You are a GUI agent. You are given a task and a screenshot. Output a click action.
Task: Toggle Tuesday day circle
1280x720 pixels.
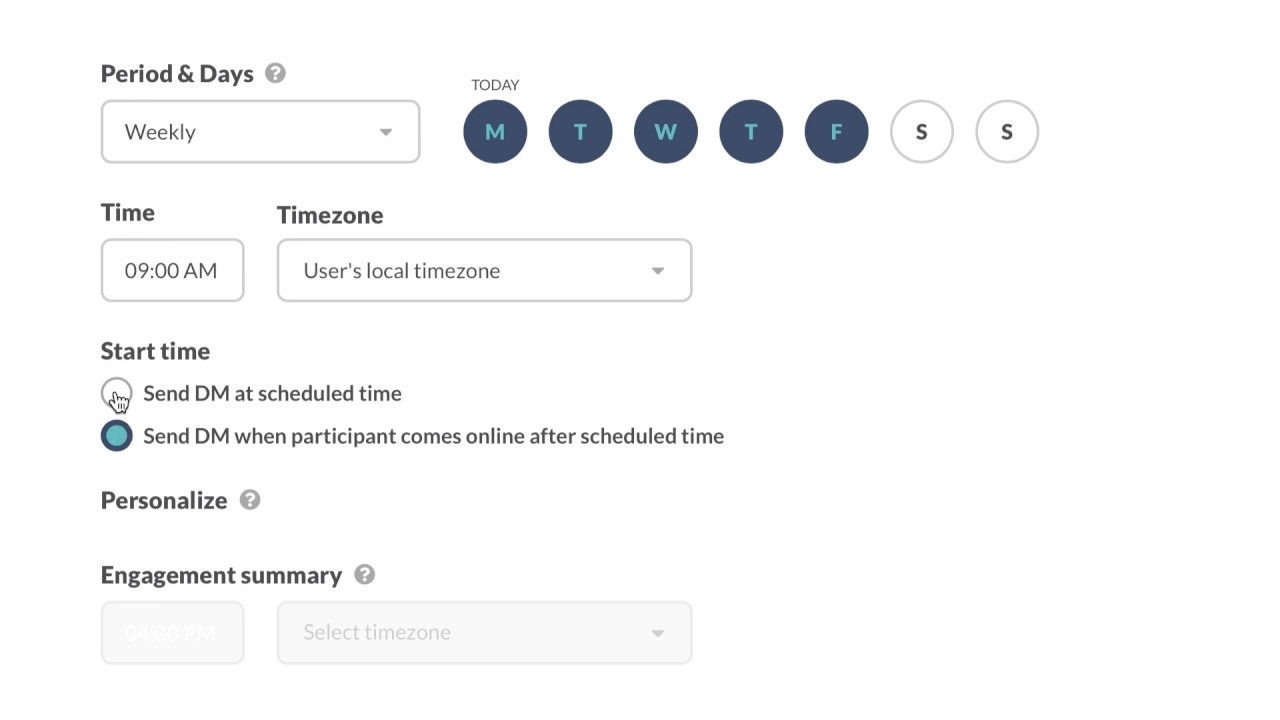pyautogui.click(x=580, y=131)
